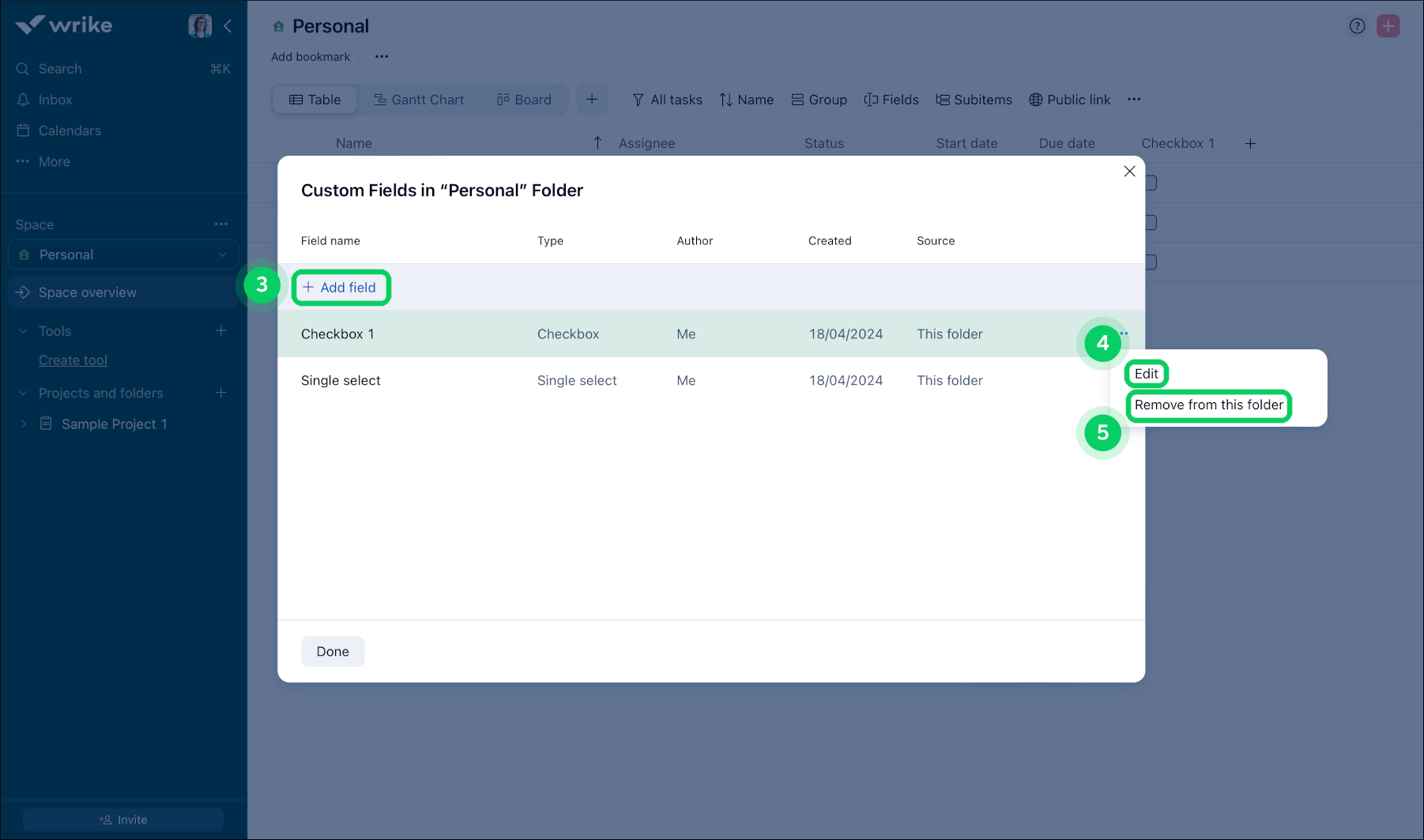
Task: Expand the Sample Project 1 tree item
Action: pyautogui.click(x=24, y=424)
